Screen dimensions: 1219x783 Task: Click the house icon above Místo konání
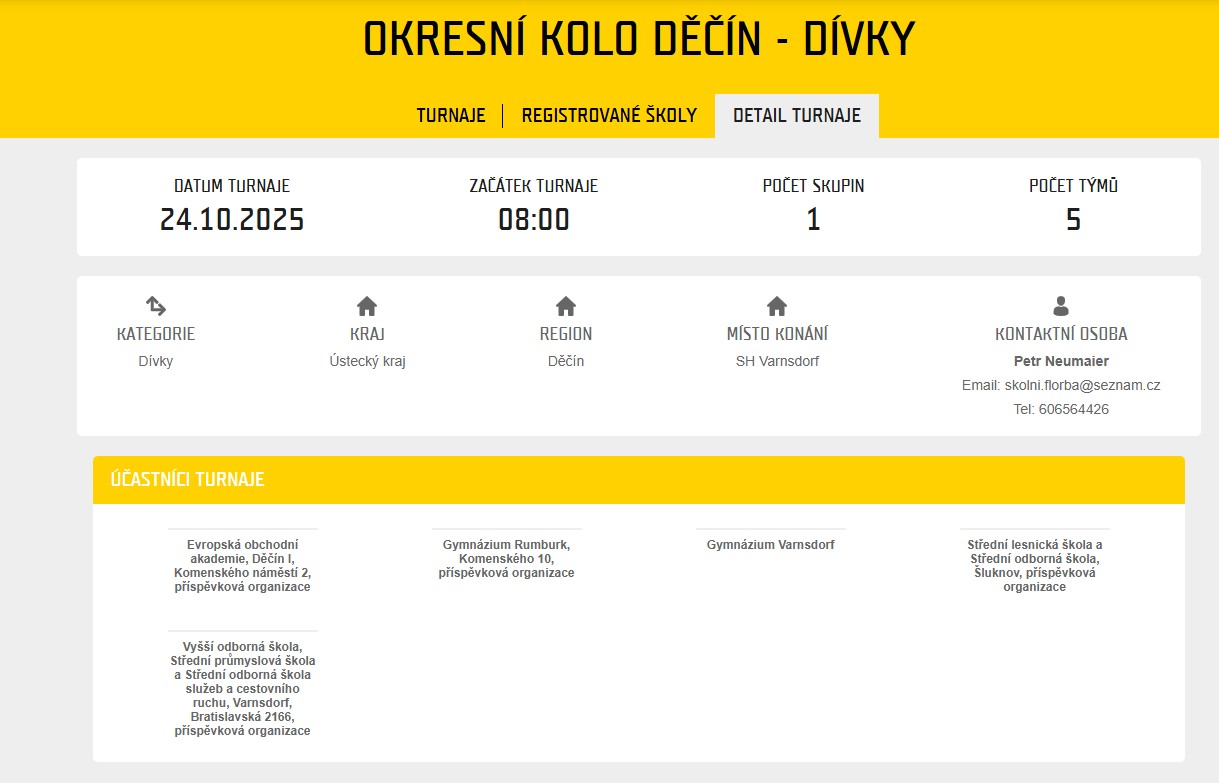pyautogui.click(x=777, y=306)
